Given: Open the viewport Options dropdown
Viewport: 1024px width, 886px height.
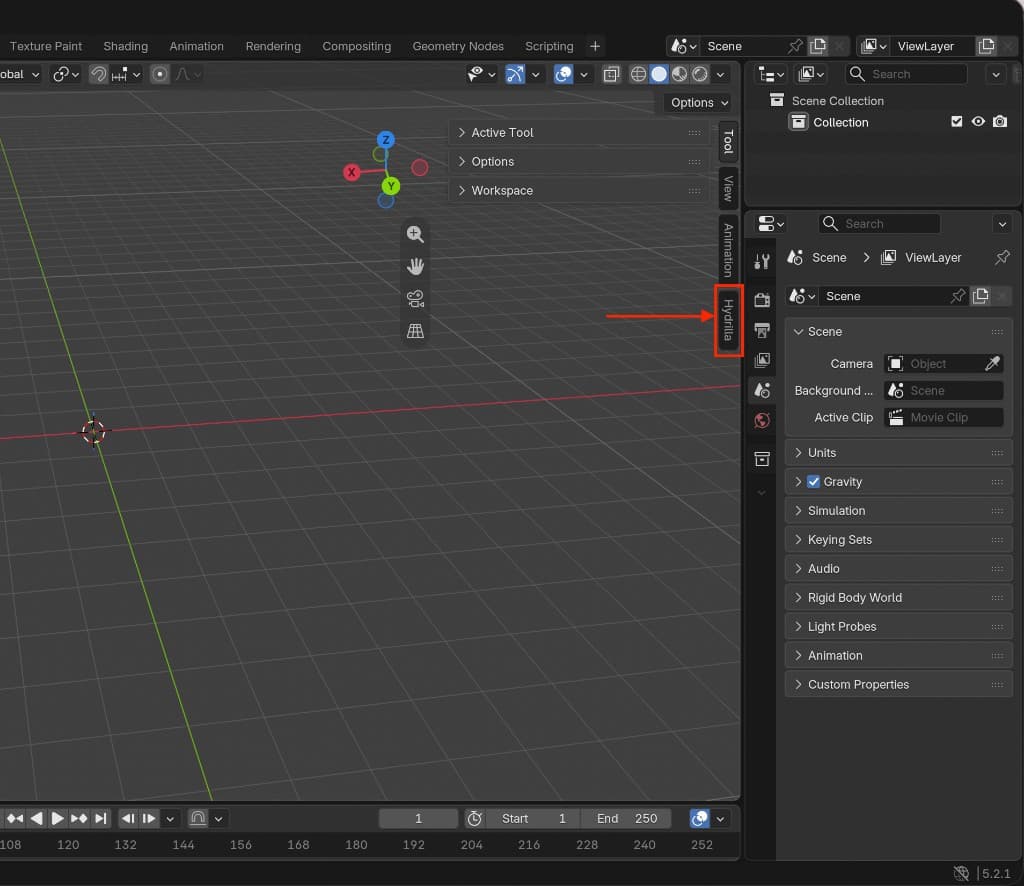Looking at the screenshot, I should pos(699,103).
